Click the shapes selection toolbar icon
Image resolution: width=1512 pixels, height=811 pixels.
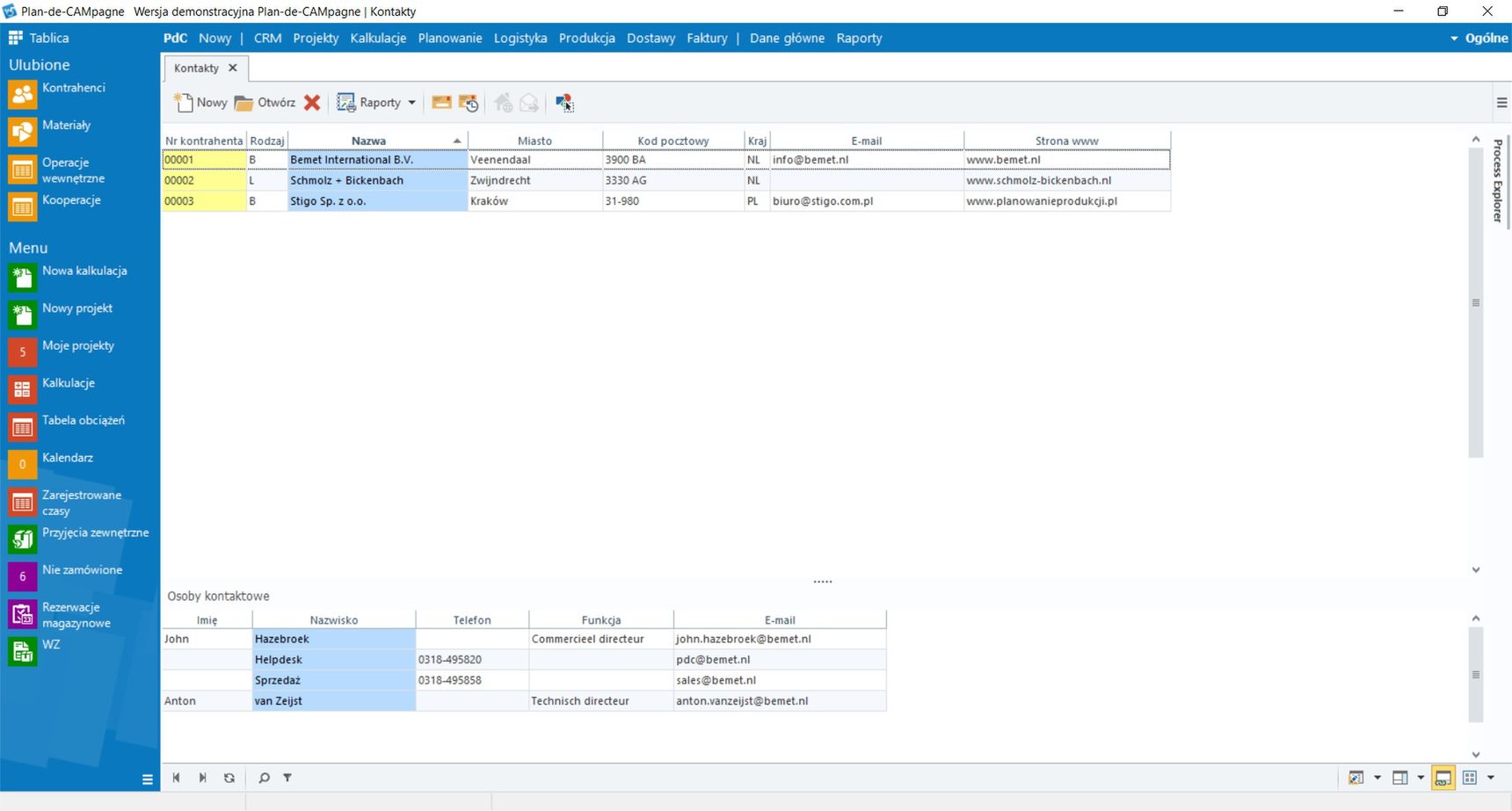pyautogui.click(x=564, y=103)
